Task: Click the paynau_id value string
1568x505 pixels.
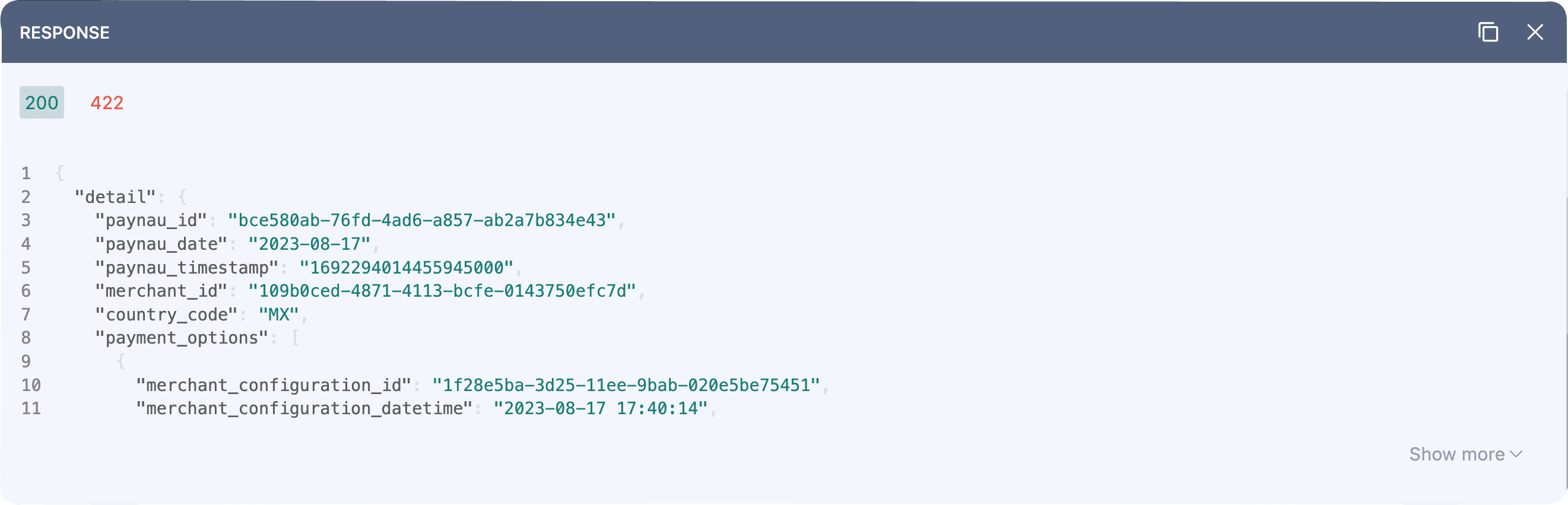Action: (422, 220)
